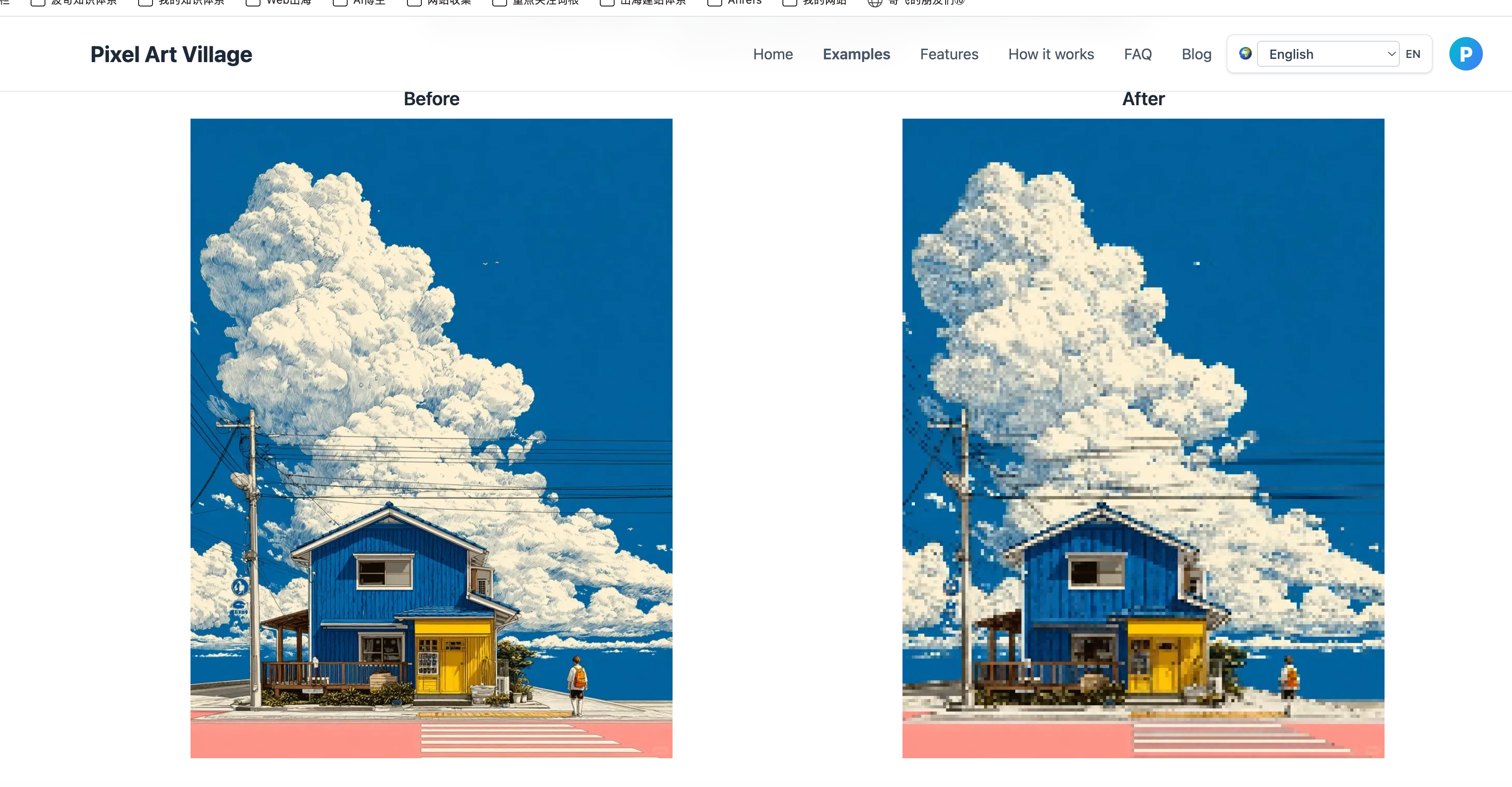Click the After pixelated image
Screen dimensions: 1512x787
[1142, 438]
